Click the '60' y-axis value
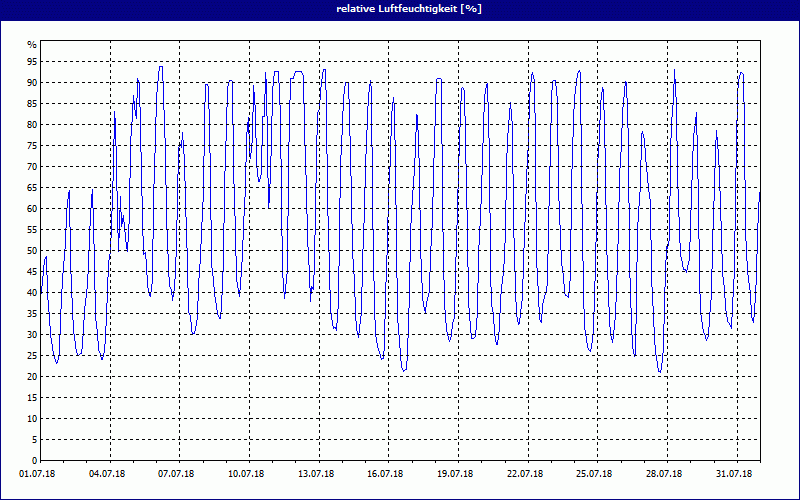The image size is (800, 500). click(x=32, y=209)
